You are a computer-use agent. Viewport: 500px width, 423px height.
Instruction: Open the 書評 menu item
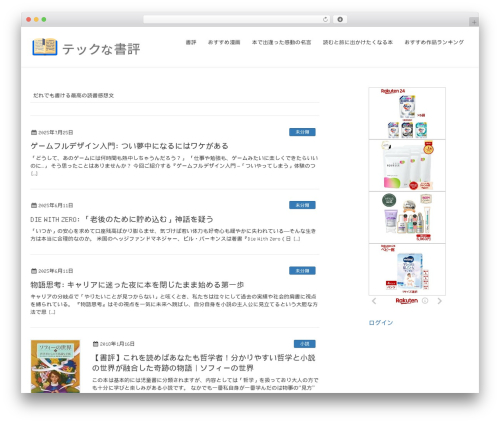pos(191,42)
